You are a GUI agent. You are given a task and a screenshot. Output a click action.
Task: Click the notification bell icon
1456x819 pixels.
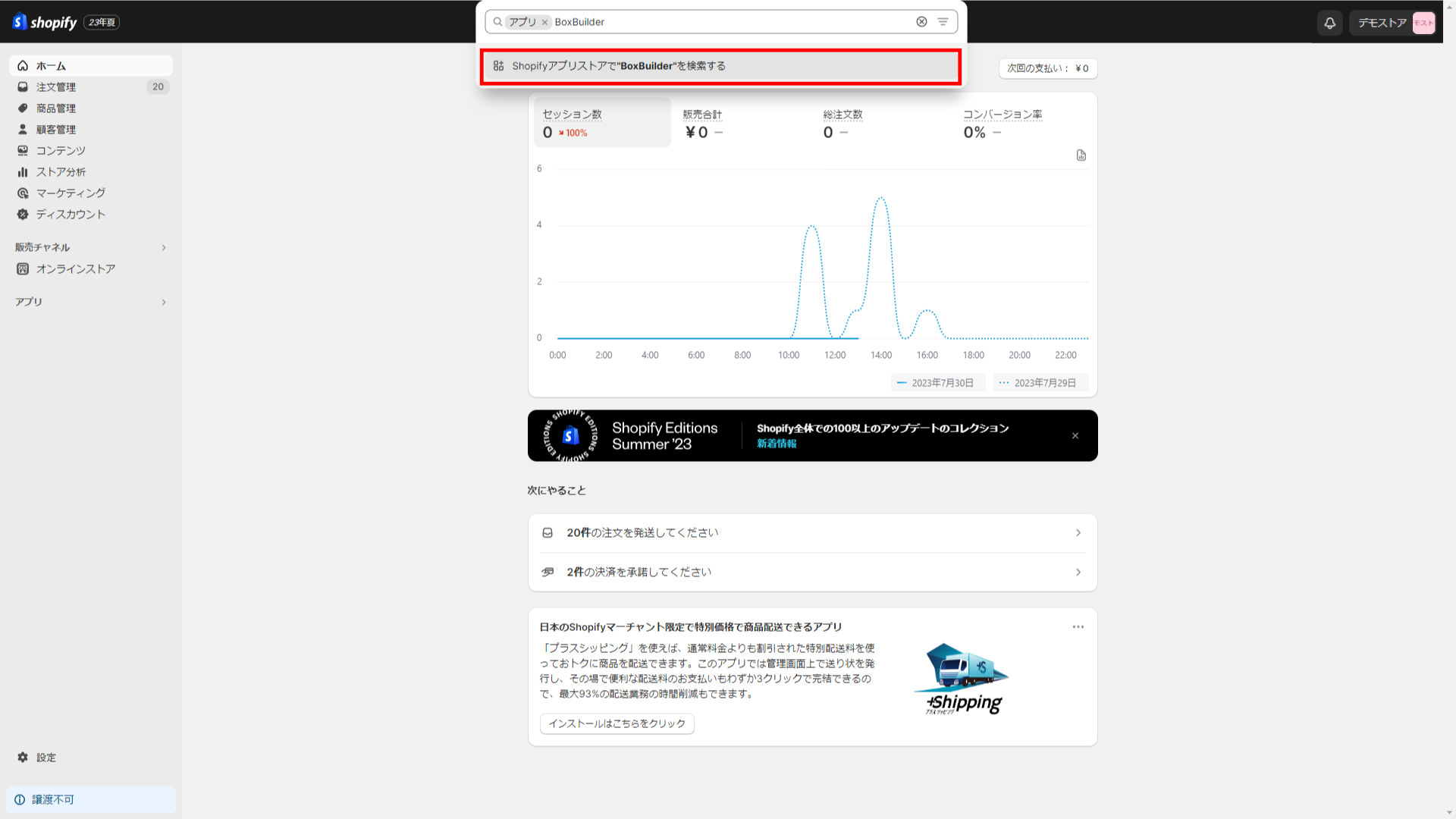click(1329, 23)
